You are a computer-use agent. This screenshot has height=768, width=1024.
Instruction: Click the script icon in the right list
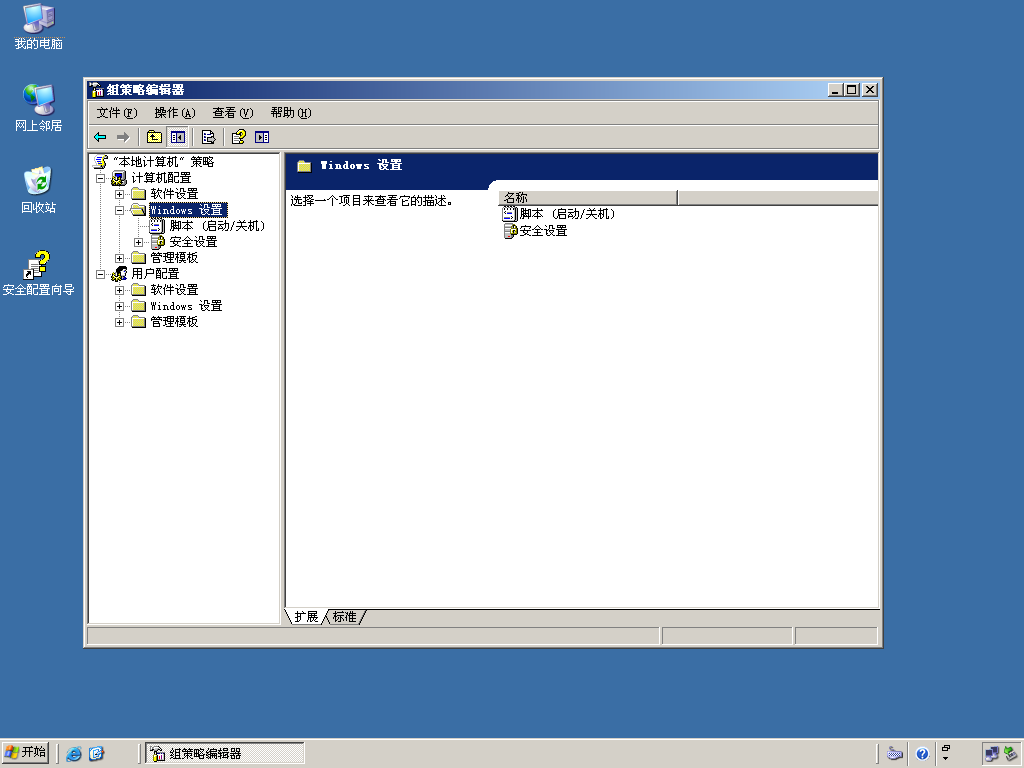509,214
